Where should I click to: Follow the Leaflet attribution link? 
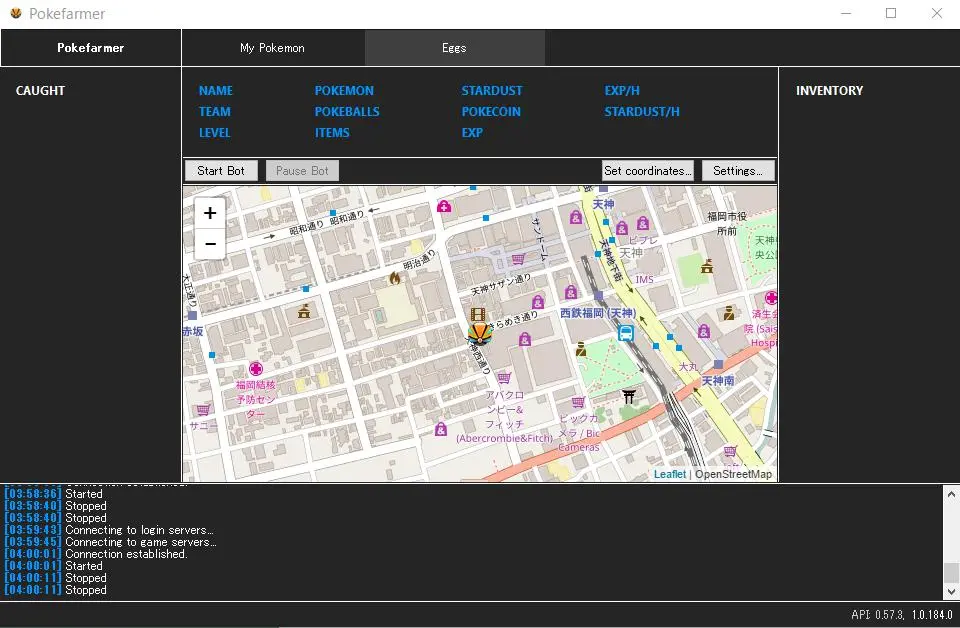coord(670,474)
